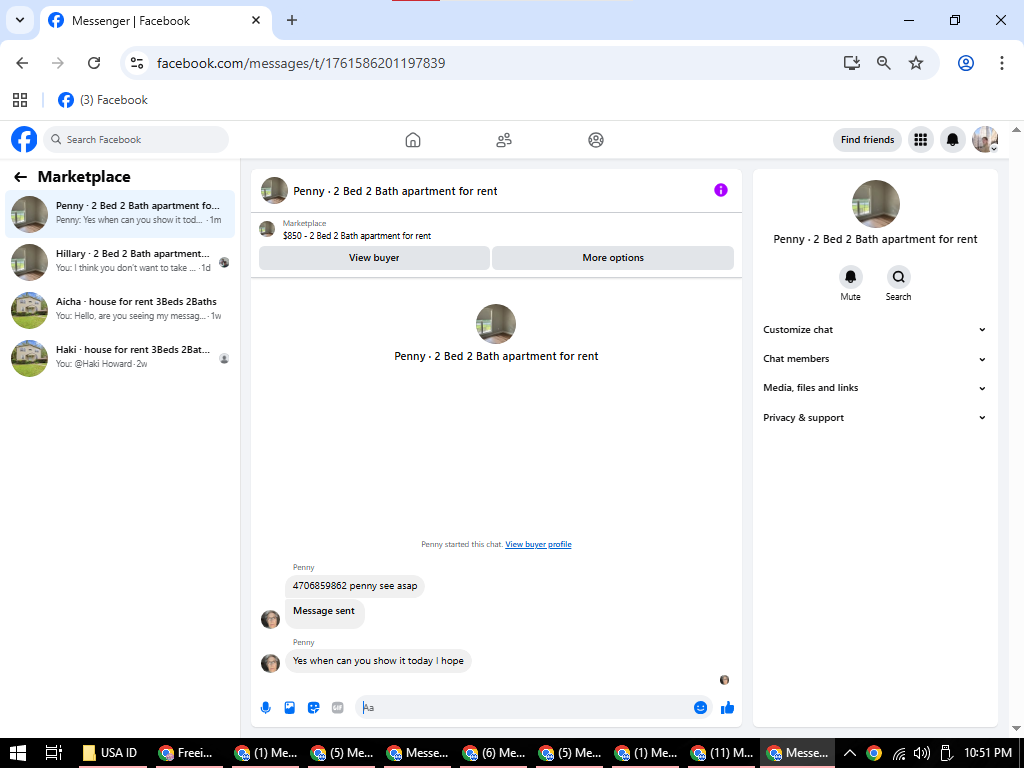Screen dimensions: 1024x768
Task: Open the USA ID folder on taskbar
Action: 111,753
